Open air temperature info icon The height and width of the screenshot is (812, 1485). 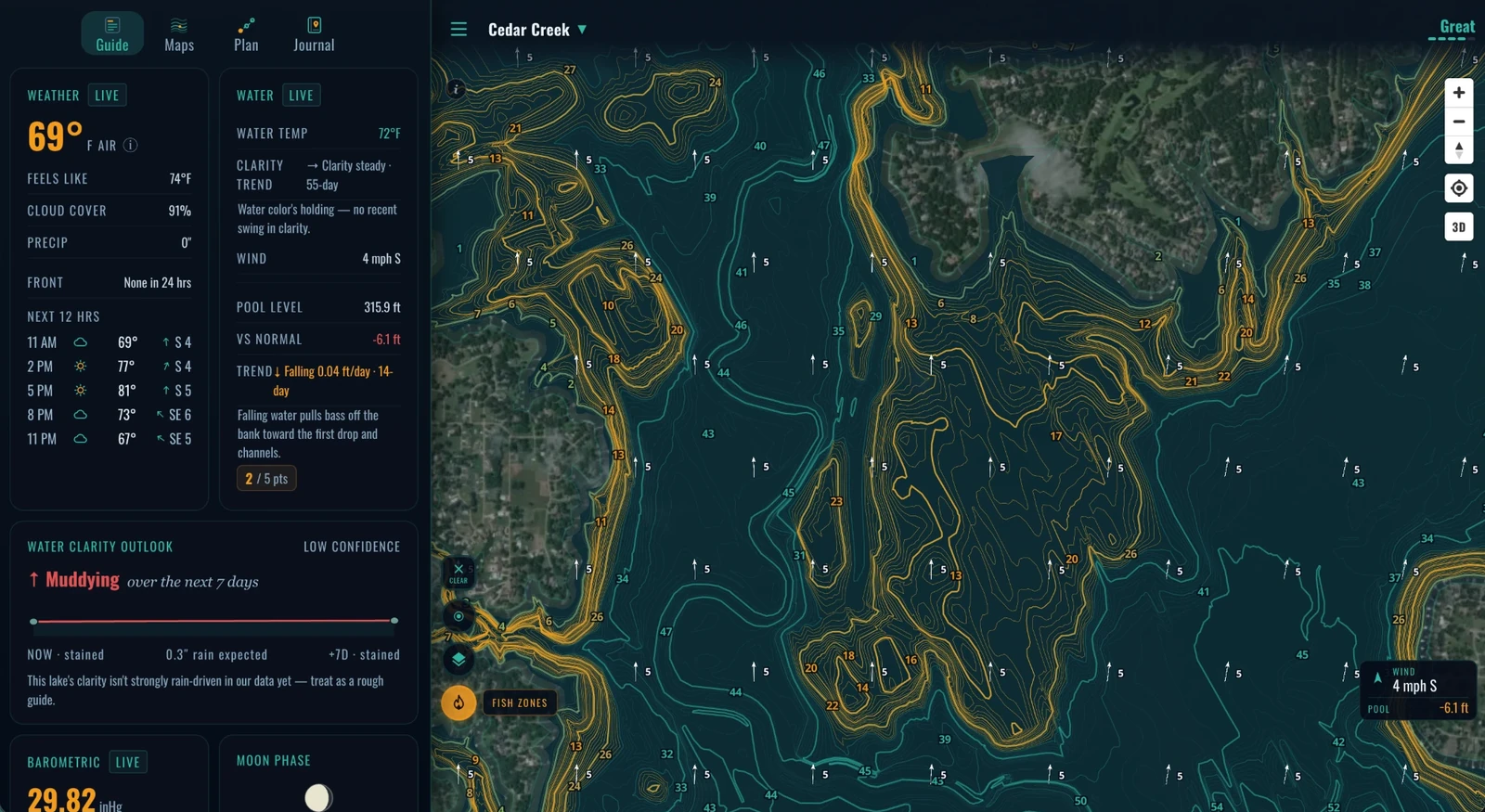131,145
